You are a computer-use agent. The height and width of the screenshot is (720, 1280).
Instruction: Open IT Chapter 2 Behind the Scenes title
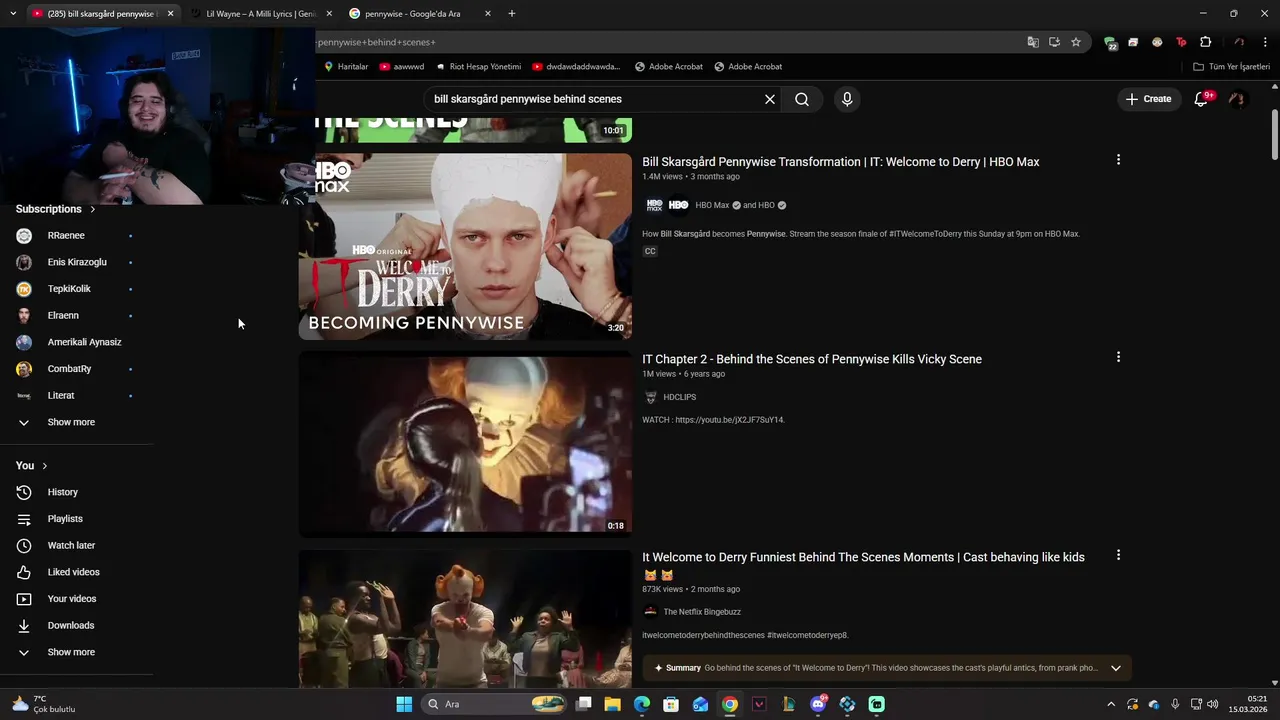pyautogui.click(x=812, y=359)
